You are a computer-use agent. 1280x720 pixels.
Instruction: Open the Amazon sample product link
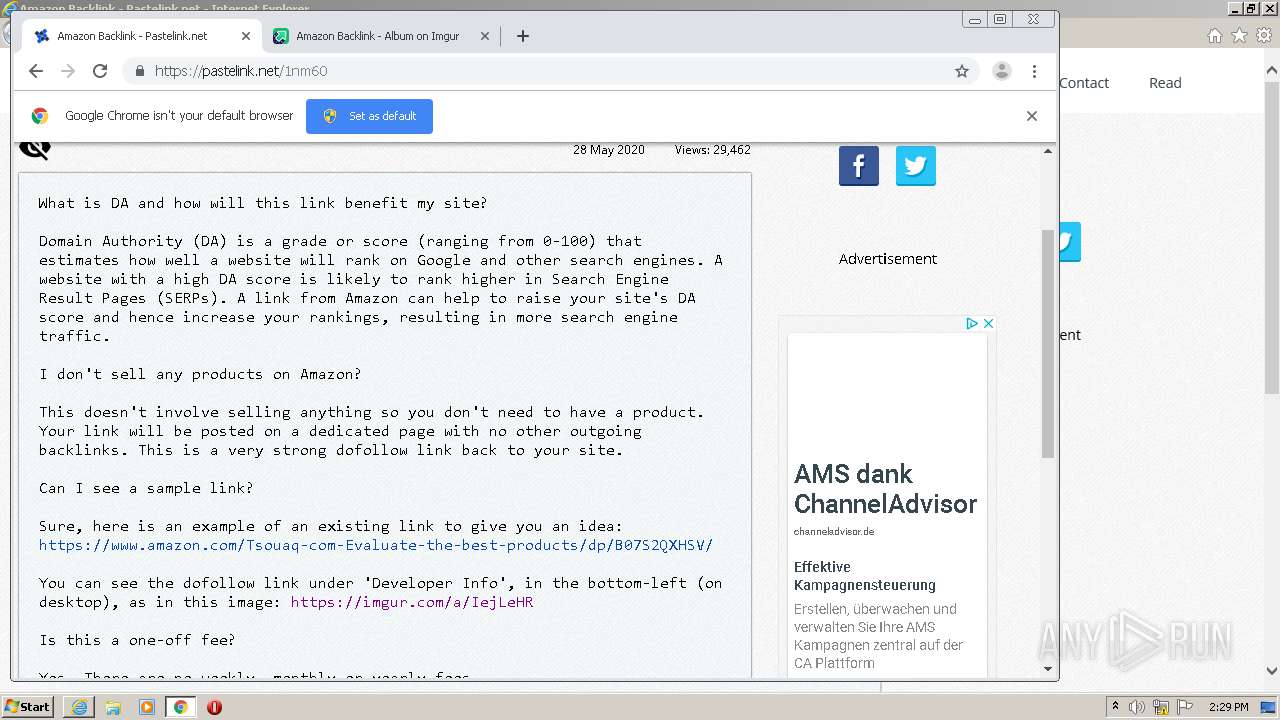click(376, 545)
